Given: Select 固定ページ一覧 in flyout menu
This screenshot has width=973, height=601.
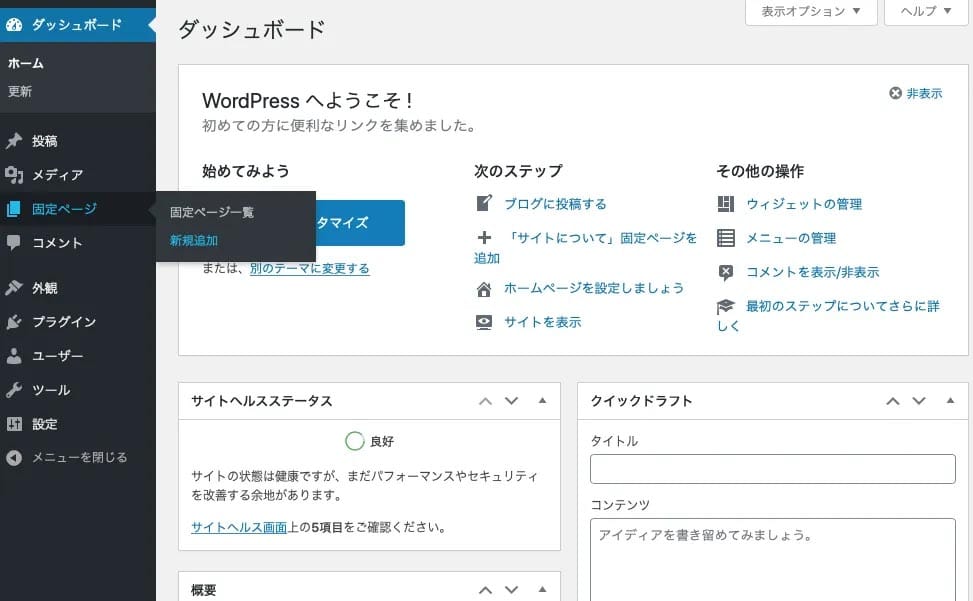Looking at the screenshot, I should [x=212, y=212].
